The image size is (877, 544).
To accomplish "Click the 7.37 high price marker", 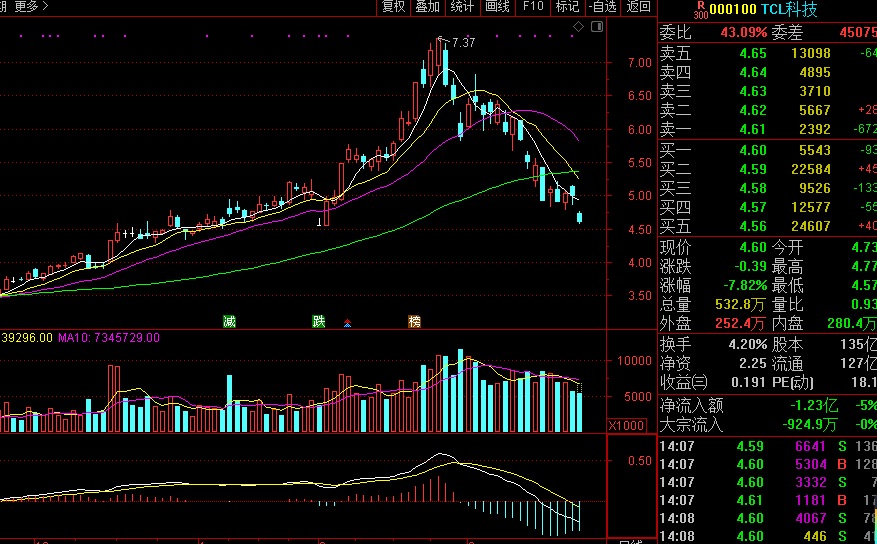I will (463, 42).
